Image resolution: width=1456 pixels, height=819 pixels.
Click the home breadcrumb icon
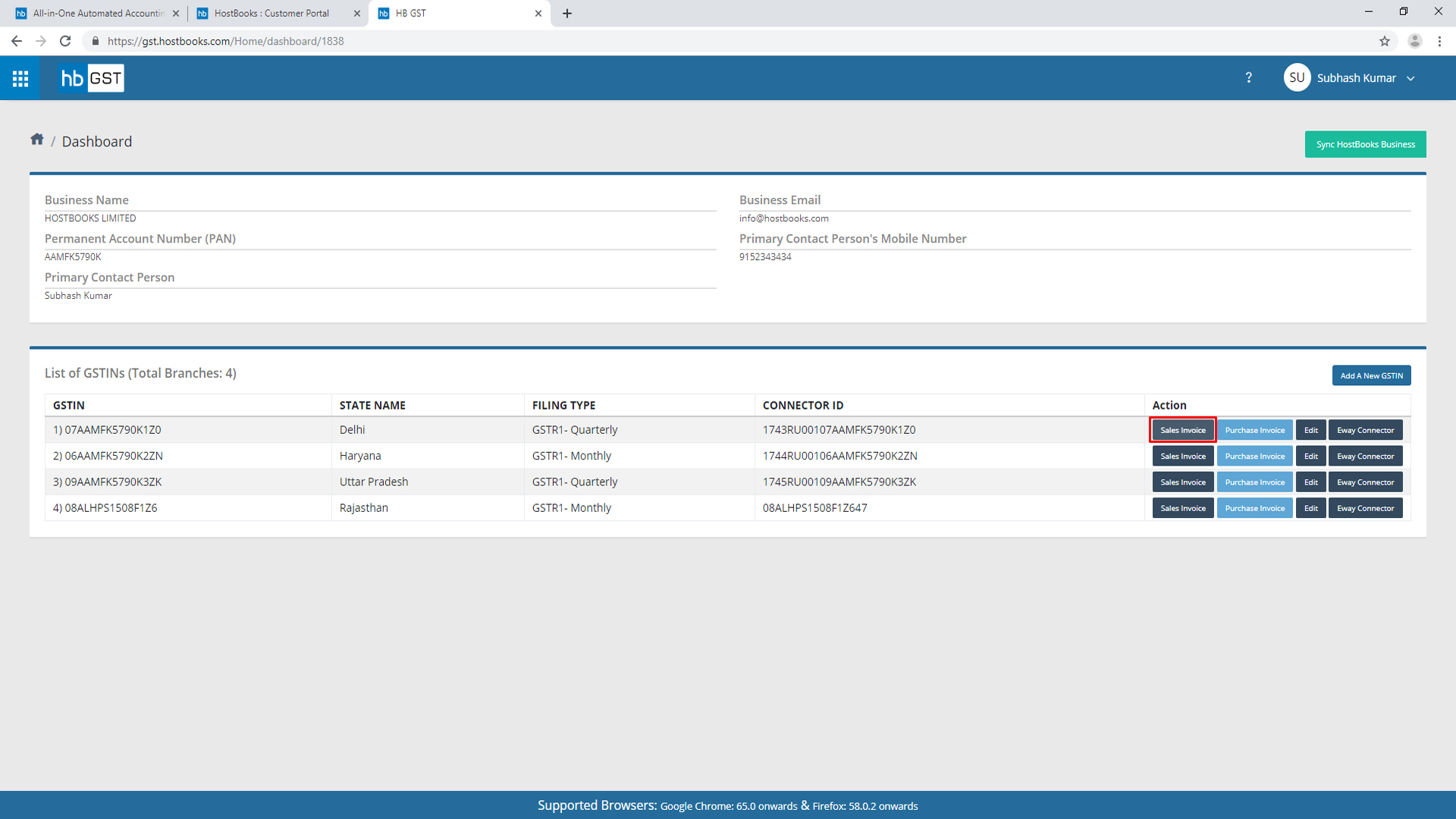37,140
